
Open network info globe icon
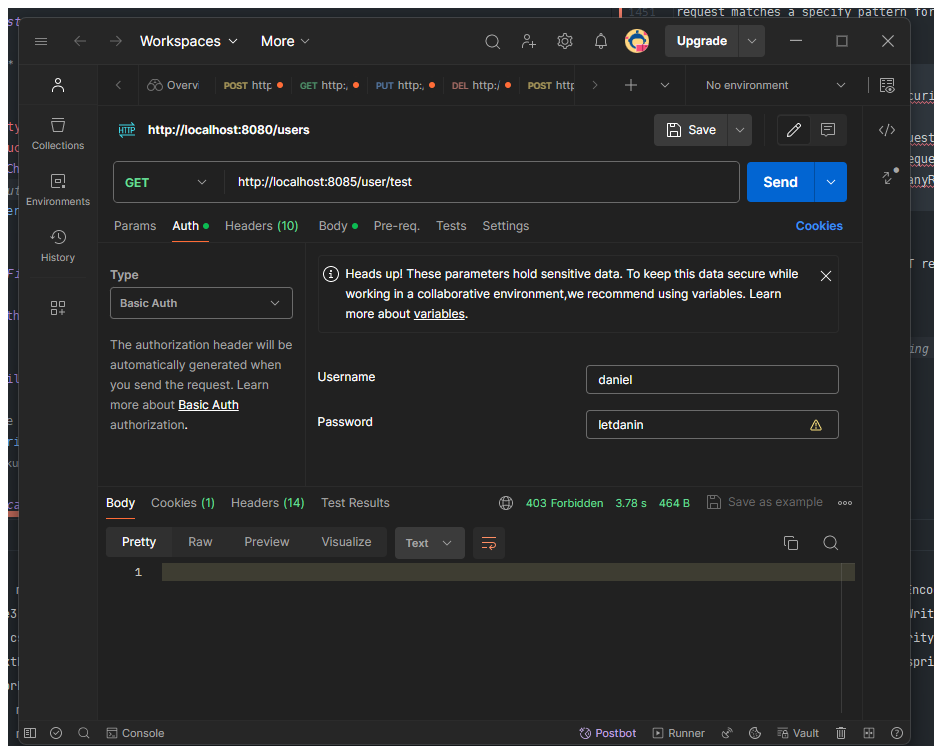(506, 503)
